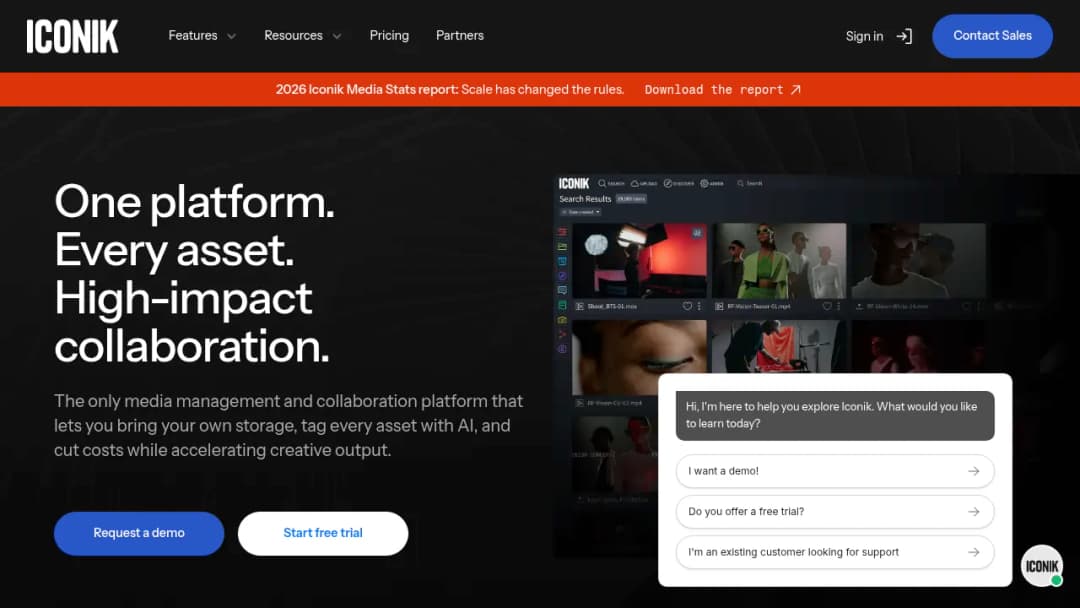Screen dimensions: 1080x608
Task: Click the Request a demo button
Action: pyautogui.click(x=139, y=533)
